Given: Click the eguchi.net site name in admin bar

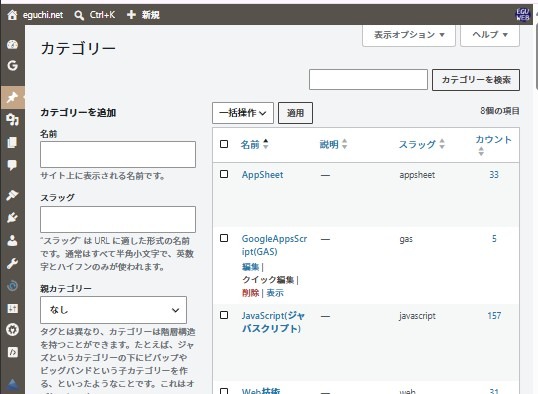Looking at the screenshot, I should pos(43,15).
